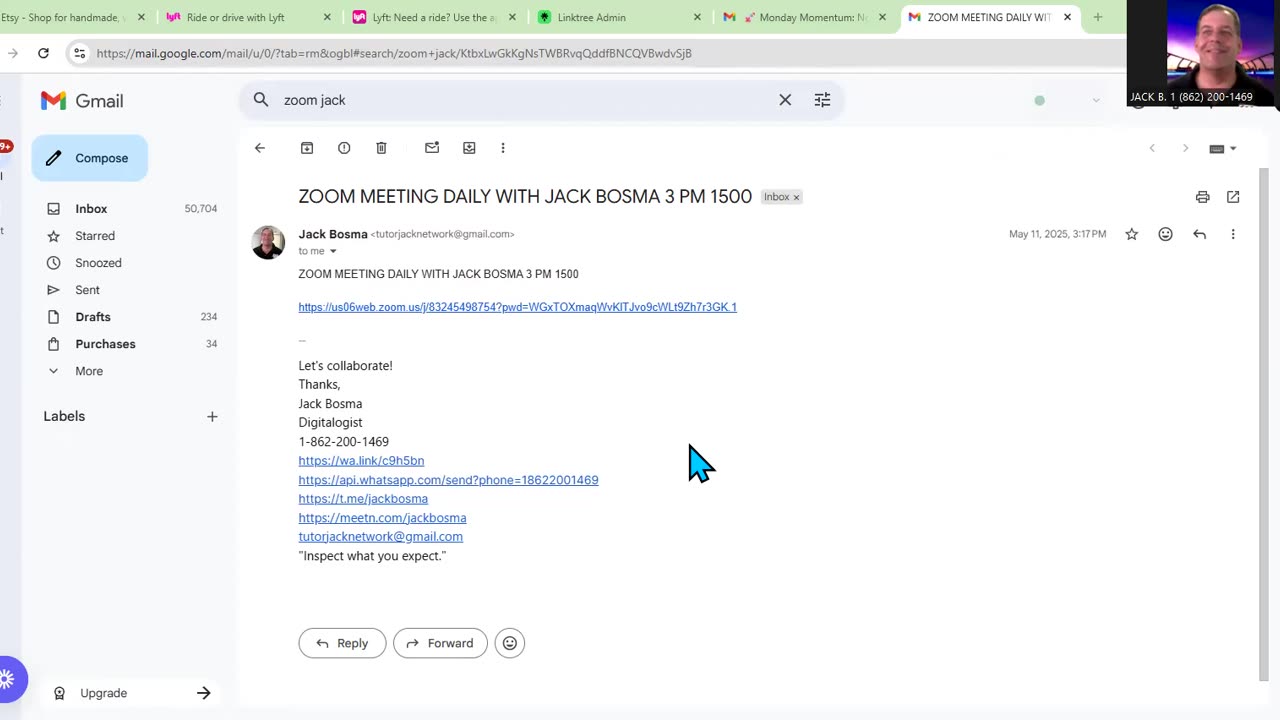Image resolution: width=1280 pixels, height=720 pixels.
Task: Reply using the arrow icon in header
Action: (x=1200, y=234)
